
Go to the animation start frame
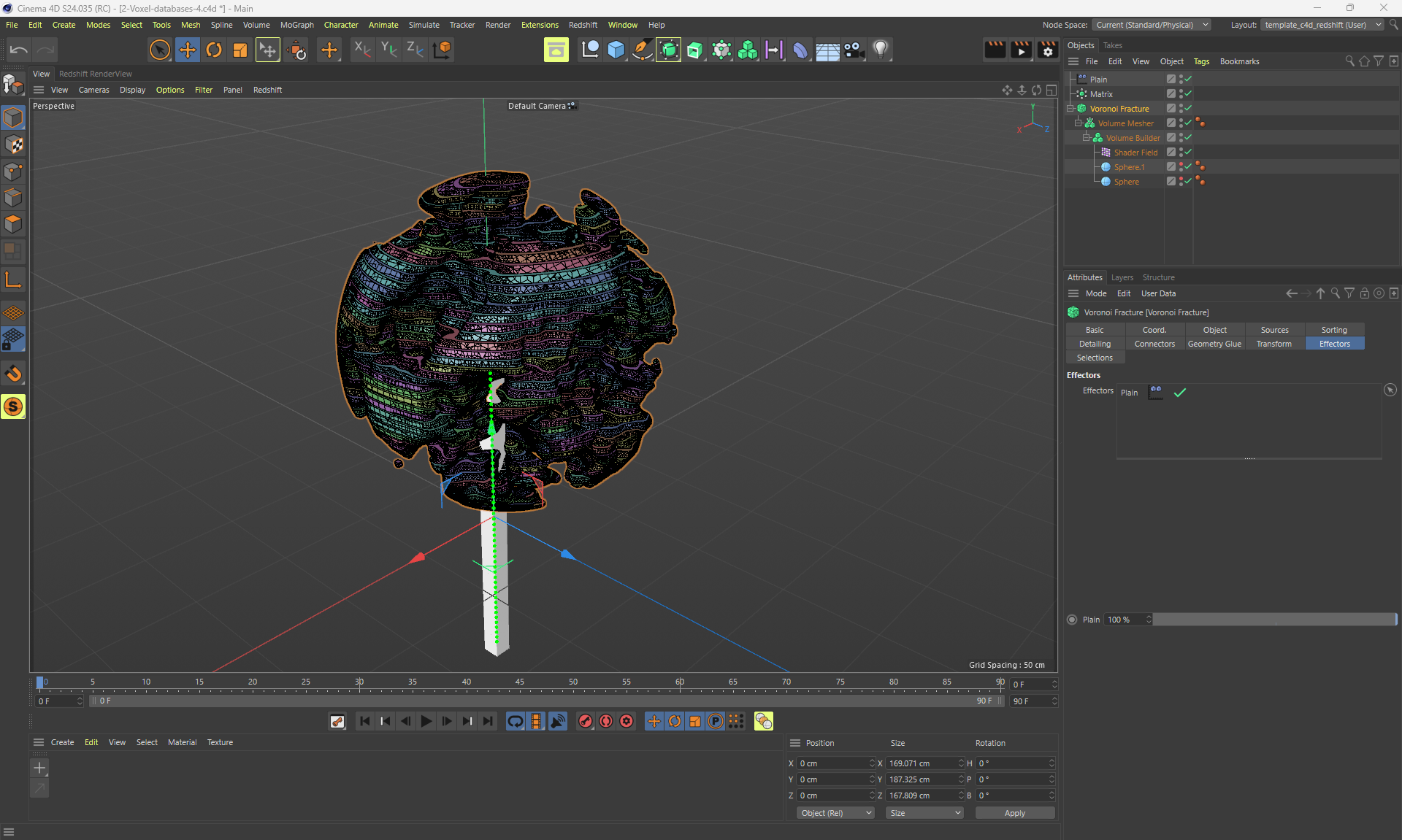coord(364,721)
